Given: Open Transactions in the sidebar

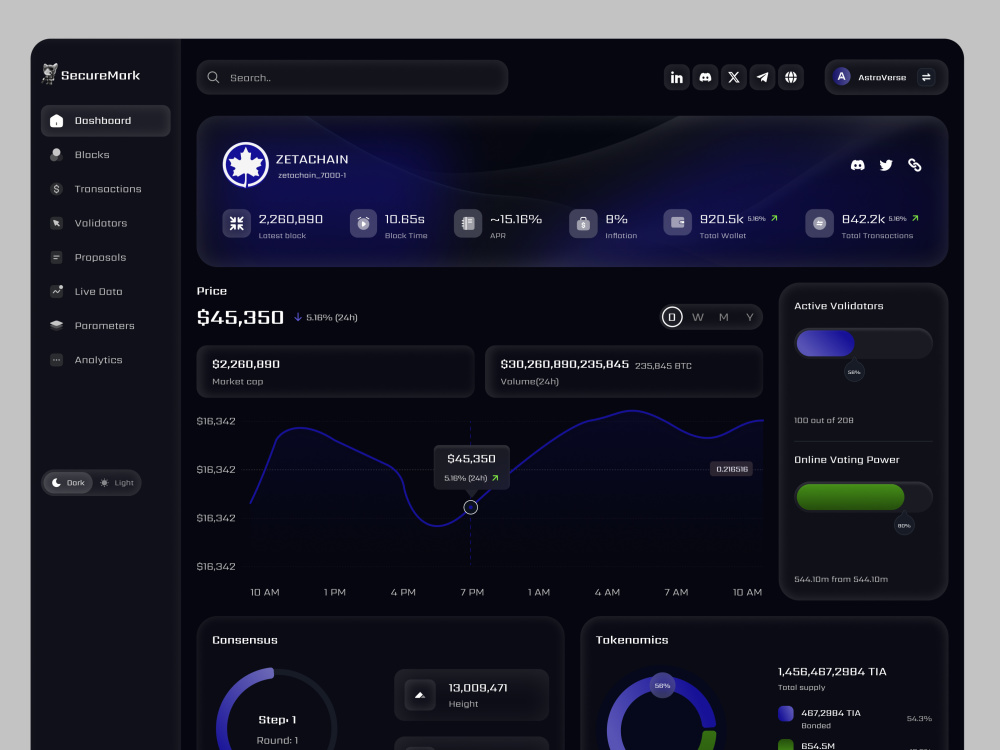Looking at the screenshot, I should (106, 189).
